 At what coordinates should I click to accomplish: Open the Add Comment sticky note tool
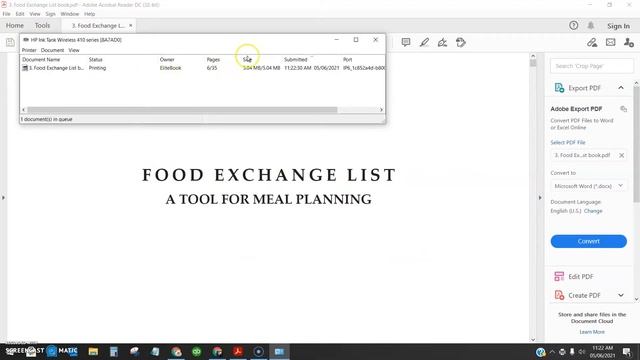[406, 42]
